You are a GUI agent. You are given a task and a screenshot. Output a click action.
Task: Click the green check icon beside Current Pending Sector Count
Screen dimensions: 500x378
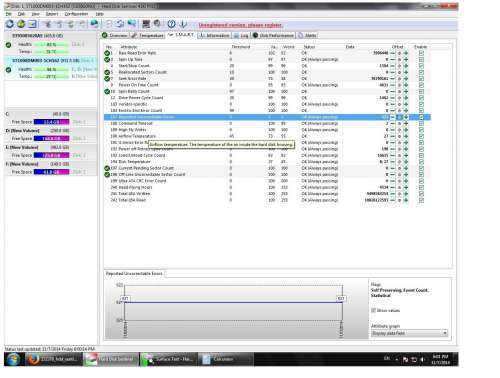[107, 168]
